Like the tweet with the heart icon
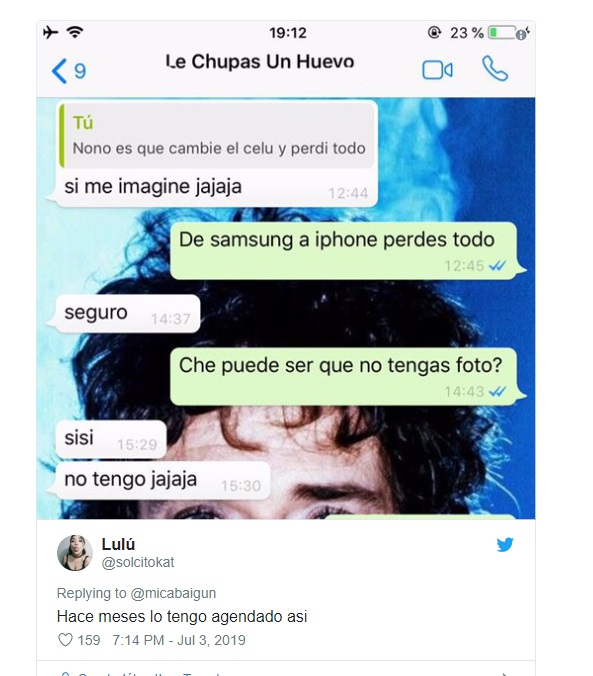 click(65, 640)
